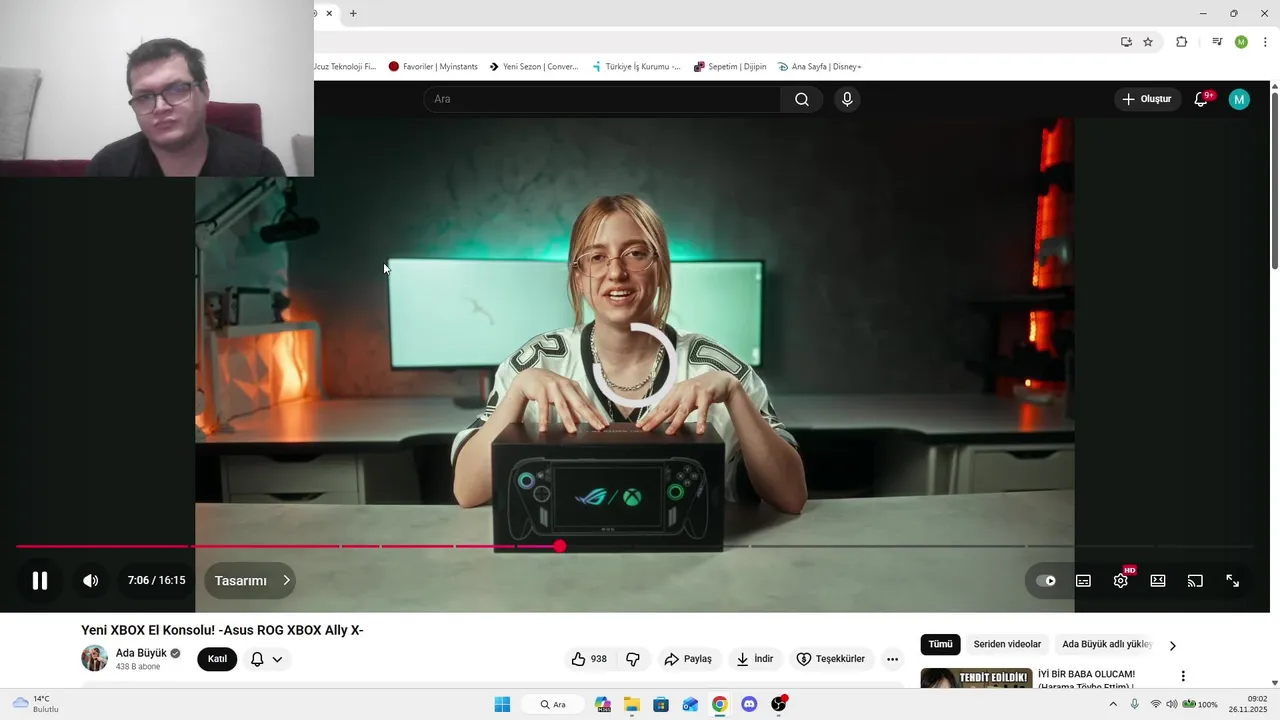
Task: Open YouTube notifications bell
Action: click(1202, 99)
